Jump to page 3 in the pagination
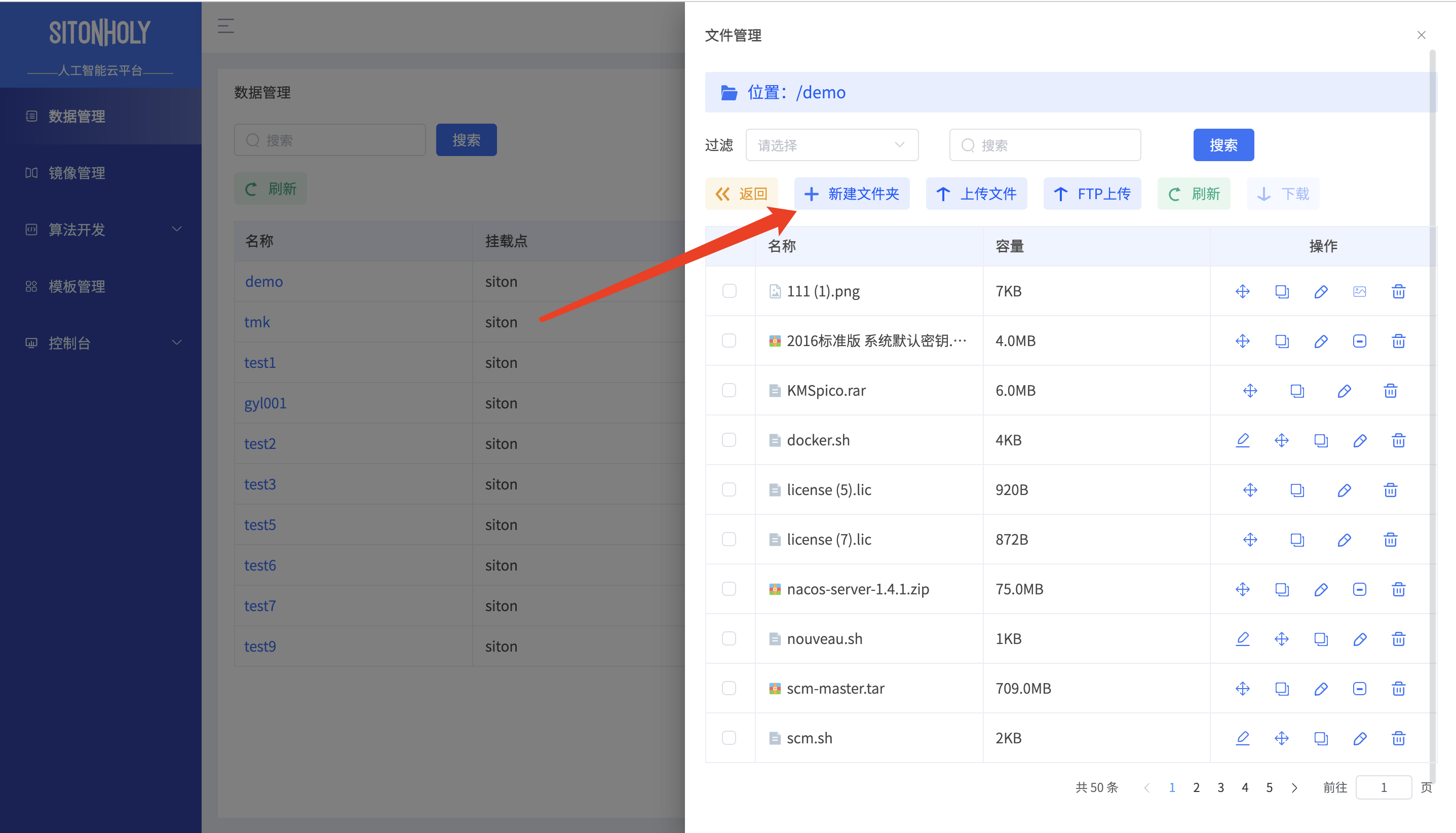Screen dimensions: 1456x833 (x=1220, y=788)
